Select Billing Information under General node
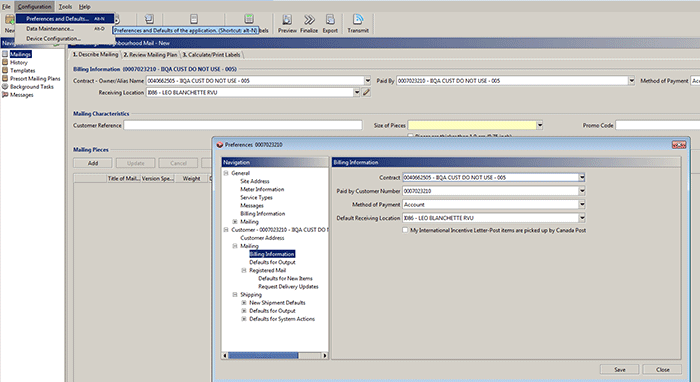The image size is (700, 382). point(262,214)
